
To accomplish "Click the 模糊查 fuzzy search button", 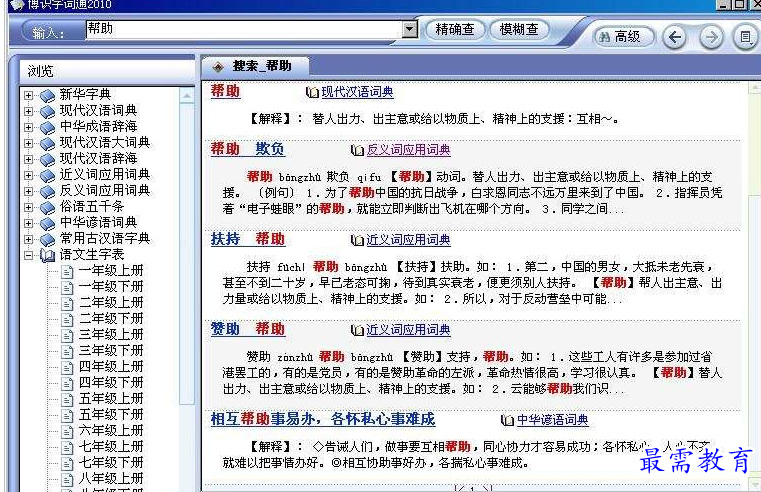I will [x=519, y=30].
